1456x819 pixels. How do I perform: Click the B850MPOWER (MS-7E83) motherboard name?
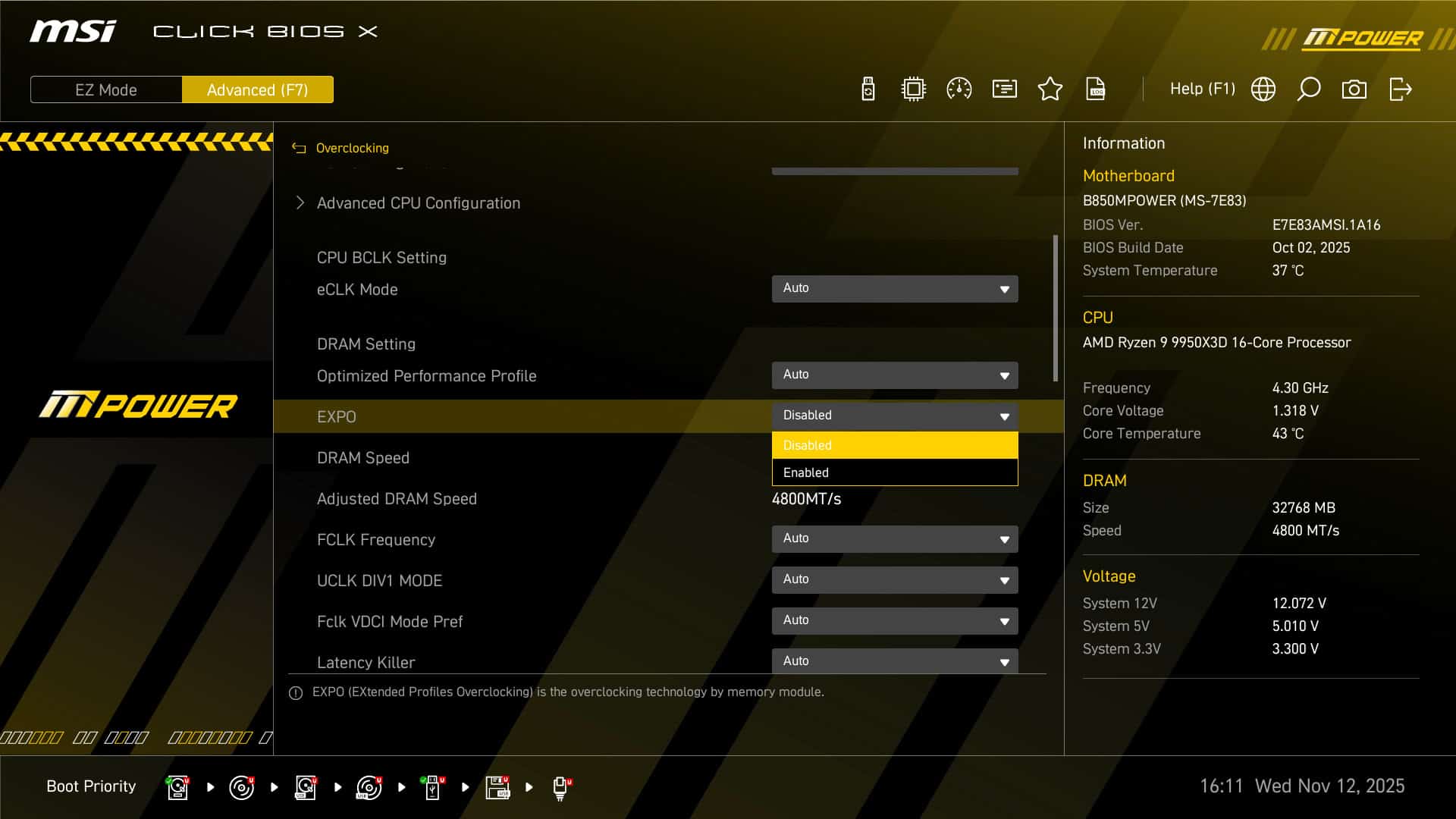[1164, 201]
